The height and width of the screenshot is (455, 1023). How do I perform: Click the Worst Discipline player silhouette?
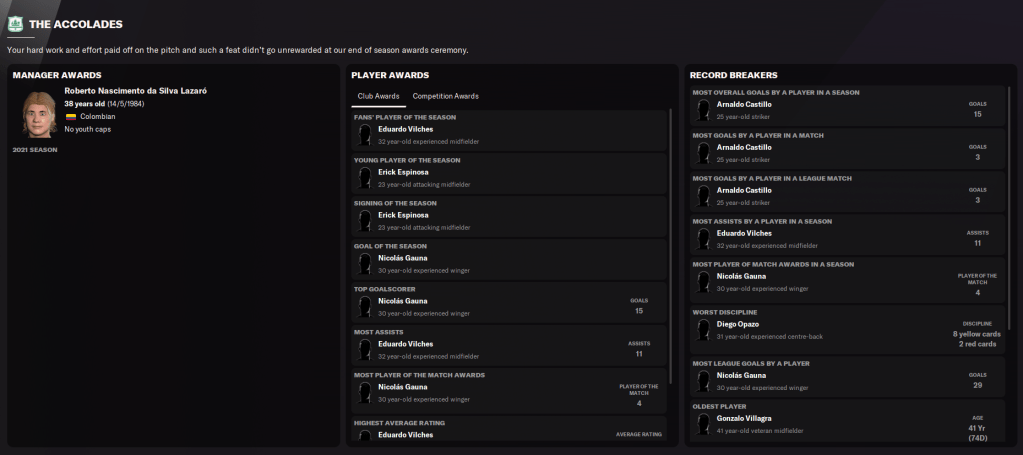click(704, 331)
